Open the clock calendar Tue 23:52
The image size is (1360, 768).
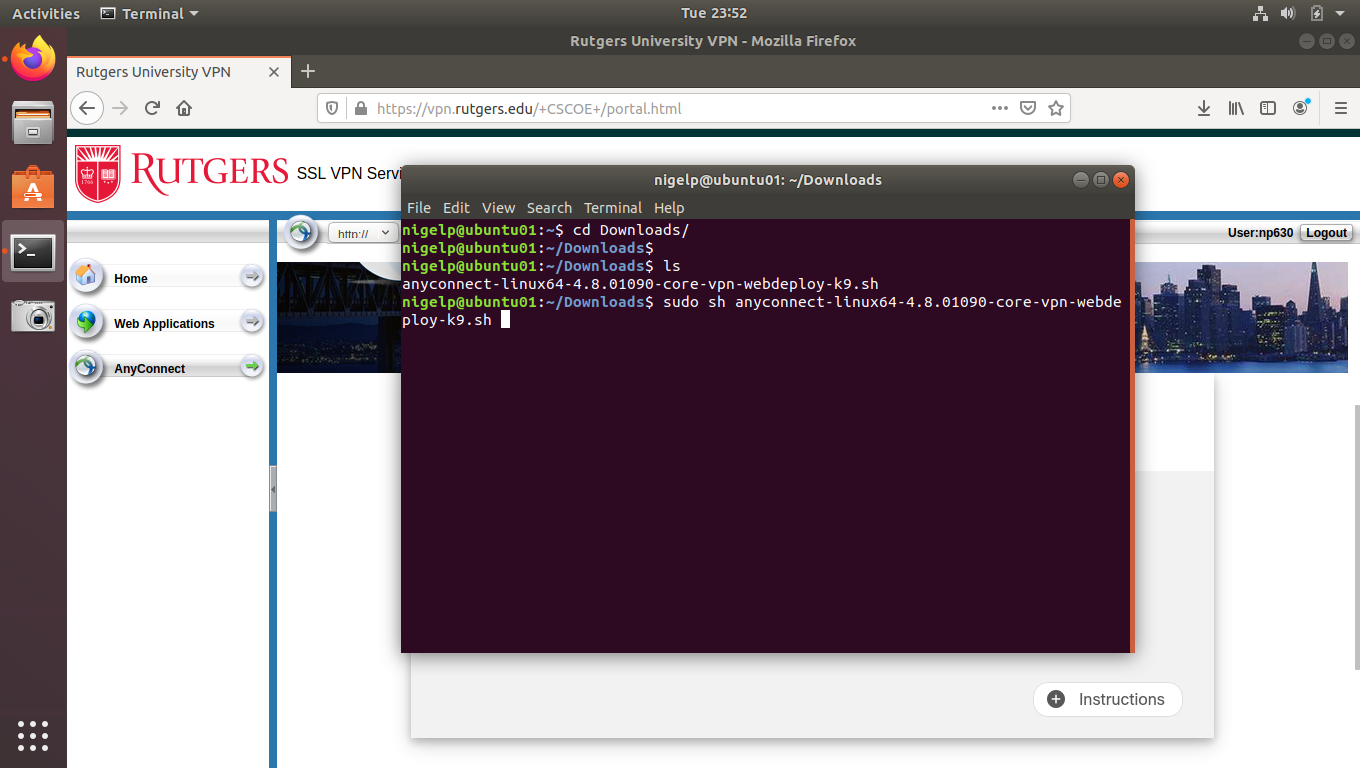point(714,13)
